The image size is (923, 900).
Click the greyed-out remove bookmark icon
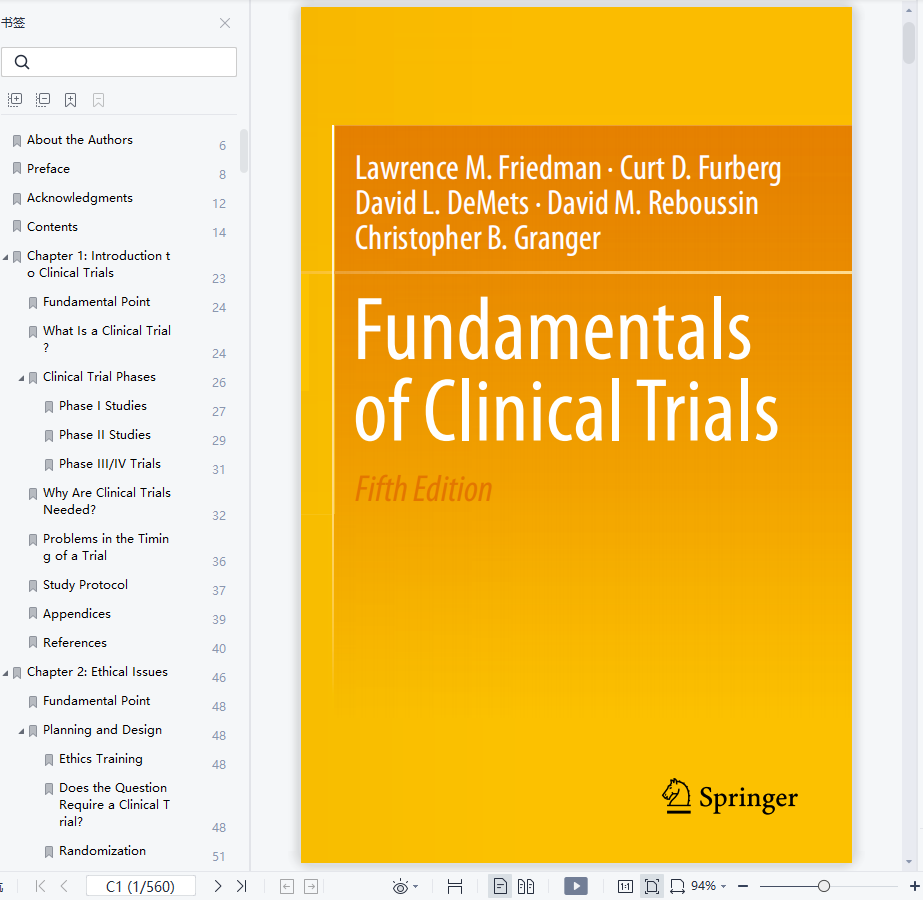tap(98, 100)
